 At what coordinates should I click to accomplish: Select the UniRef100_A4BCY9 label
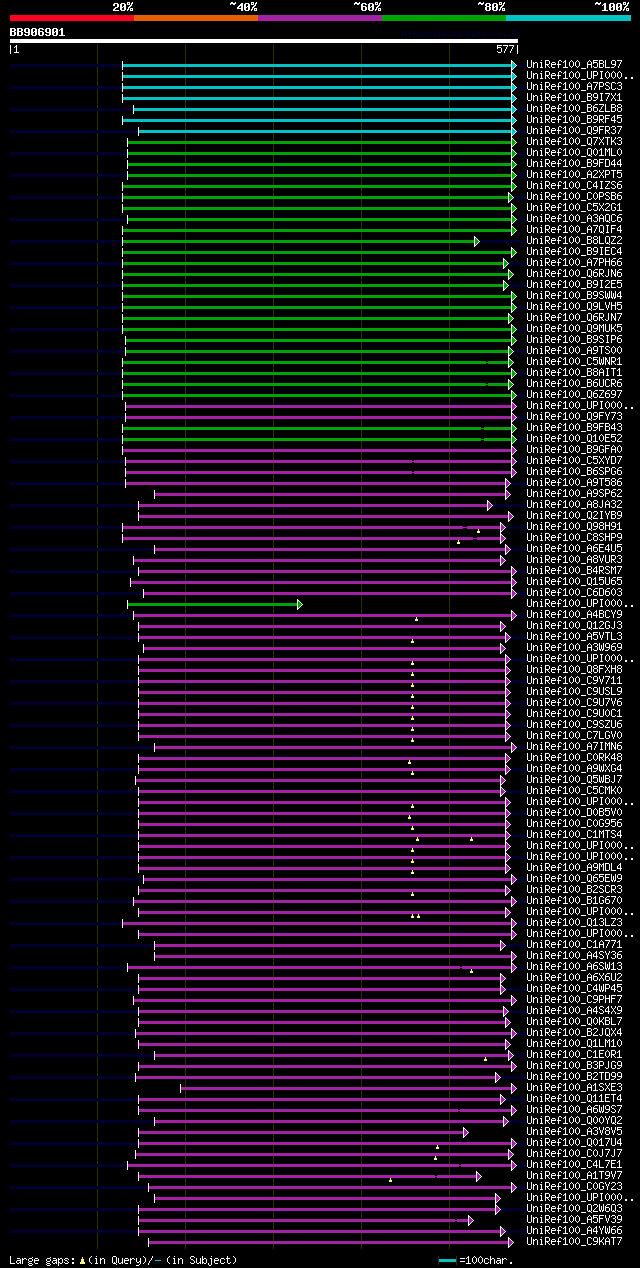point(574,615)
